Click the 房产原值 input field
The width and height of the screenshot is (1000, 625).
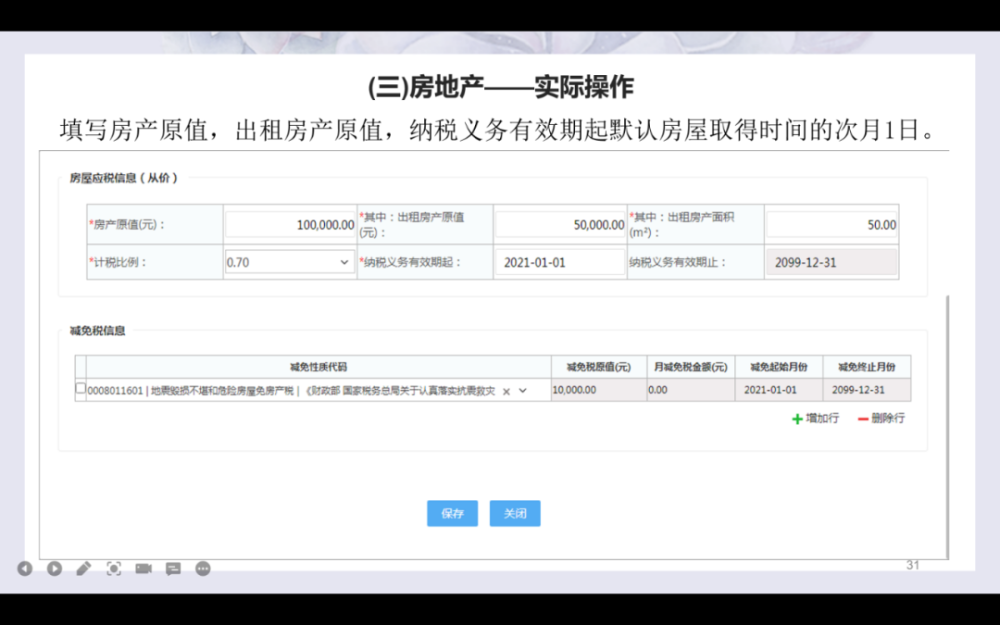tap(290, 225)
